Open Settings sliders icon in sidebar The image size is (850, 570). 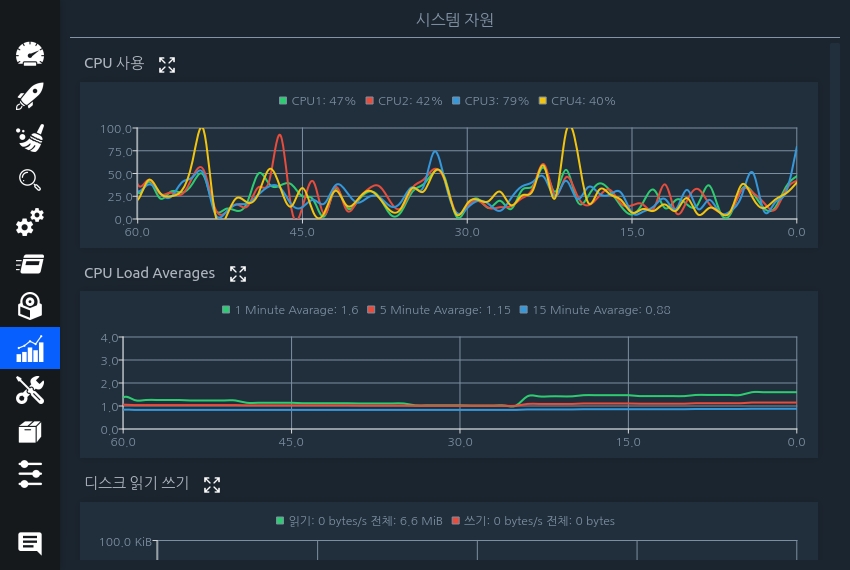[x=30, y=474]
